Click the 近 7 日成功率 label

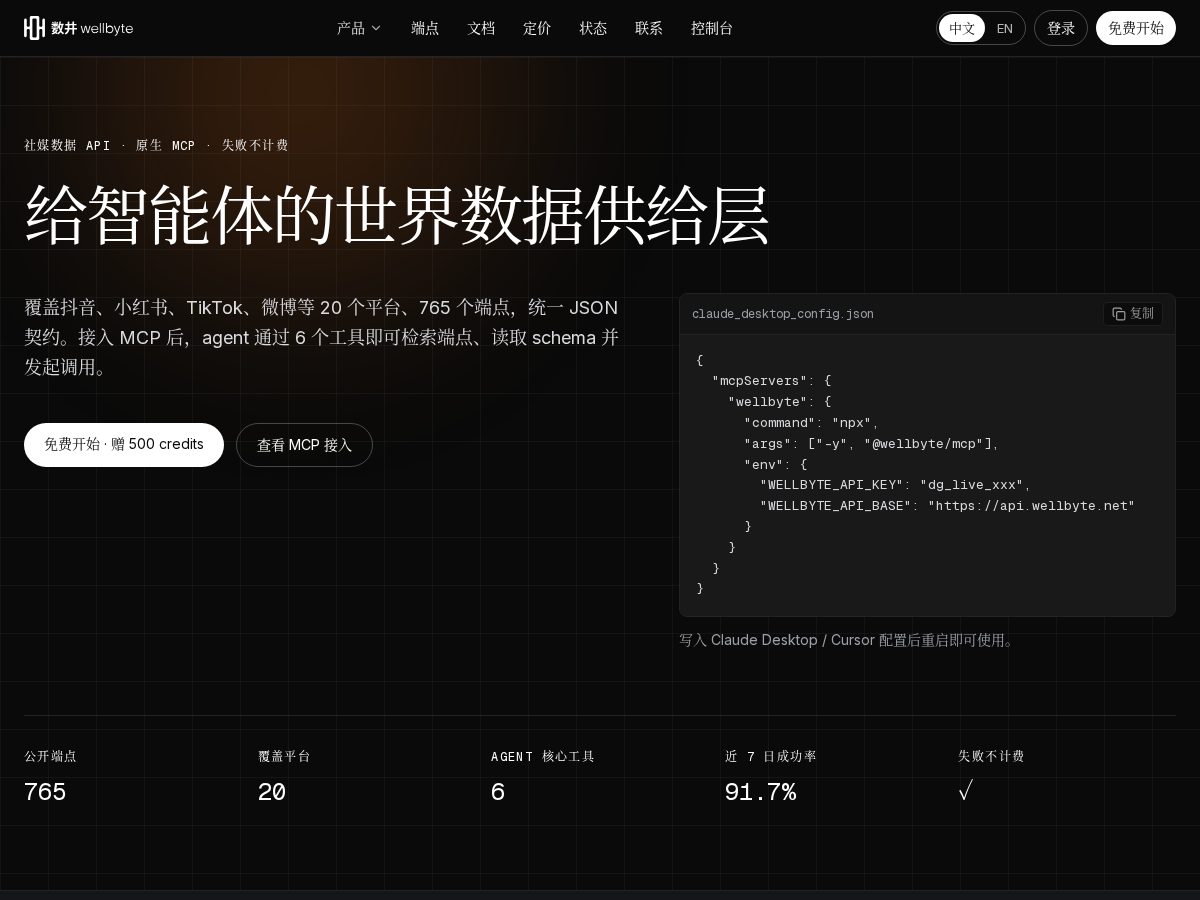[771, 756]
